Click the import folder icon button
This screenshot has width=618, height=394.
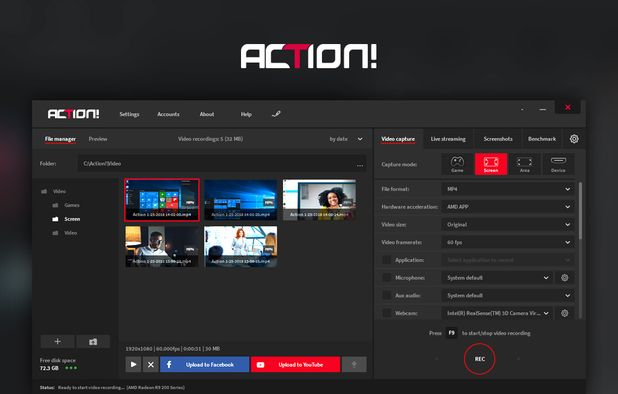tap(93, 342)
